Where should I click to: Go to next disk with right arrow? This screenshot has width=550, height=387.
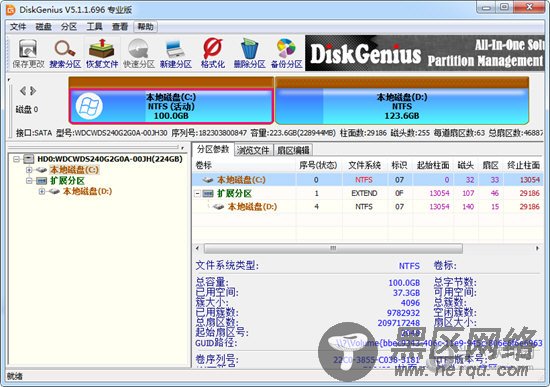point(33,91)
